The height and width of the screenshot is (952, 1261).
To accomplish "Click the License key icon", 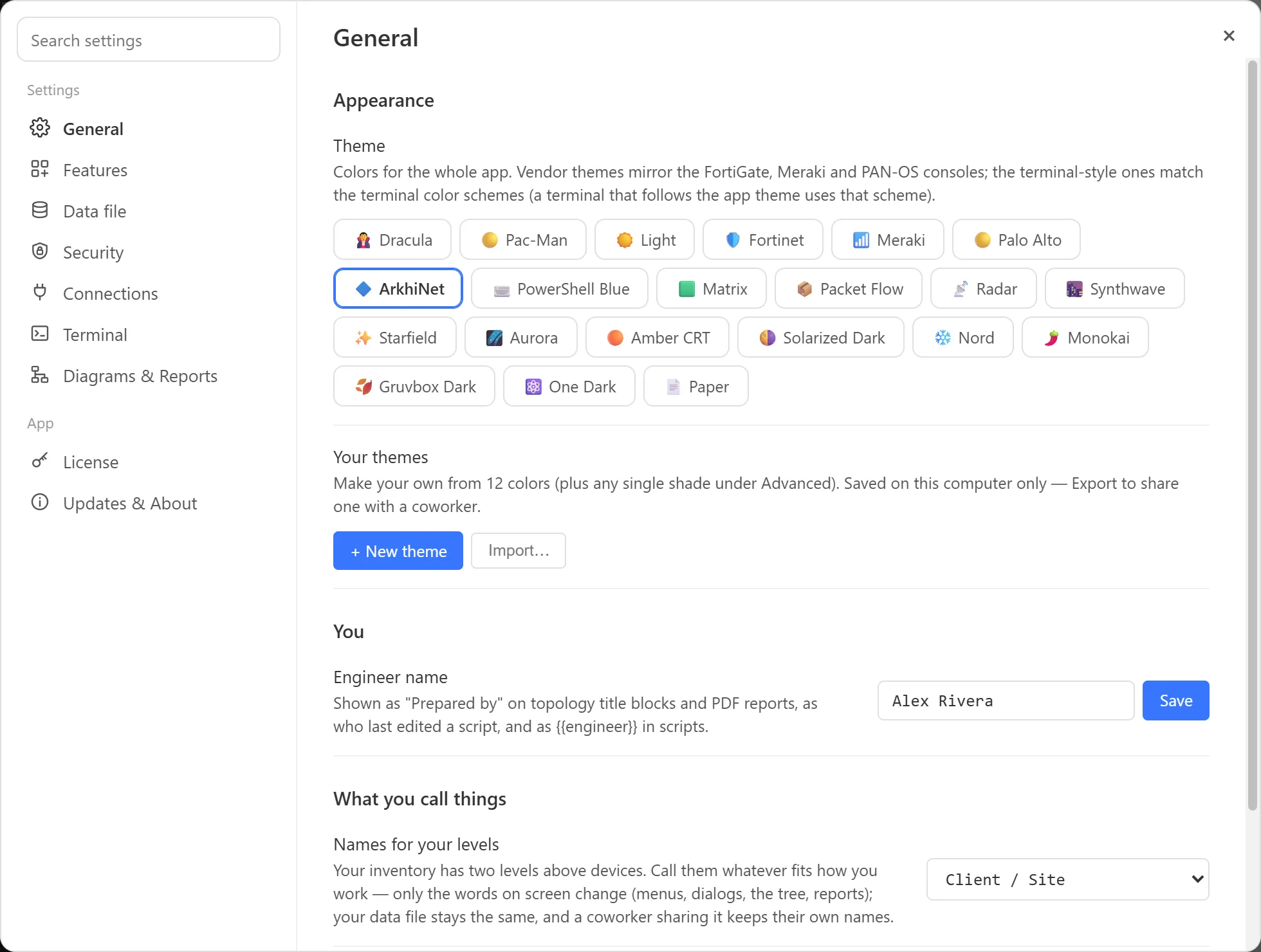I will (40, 461).
